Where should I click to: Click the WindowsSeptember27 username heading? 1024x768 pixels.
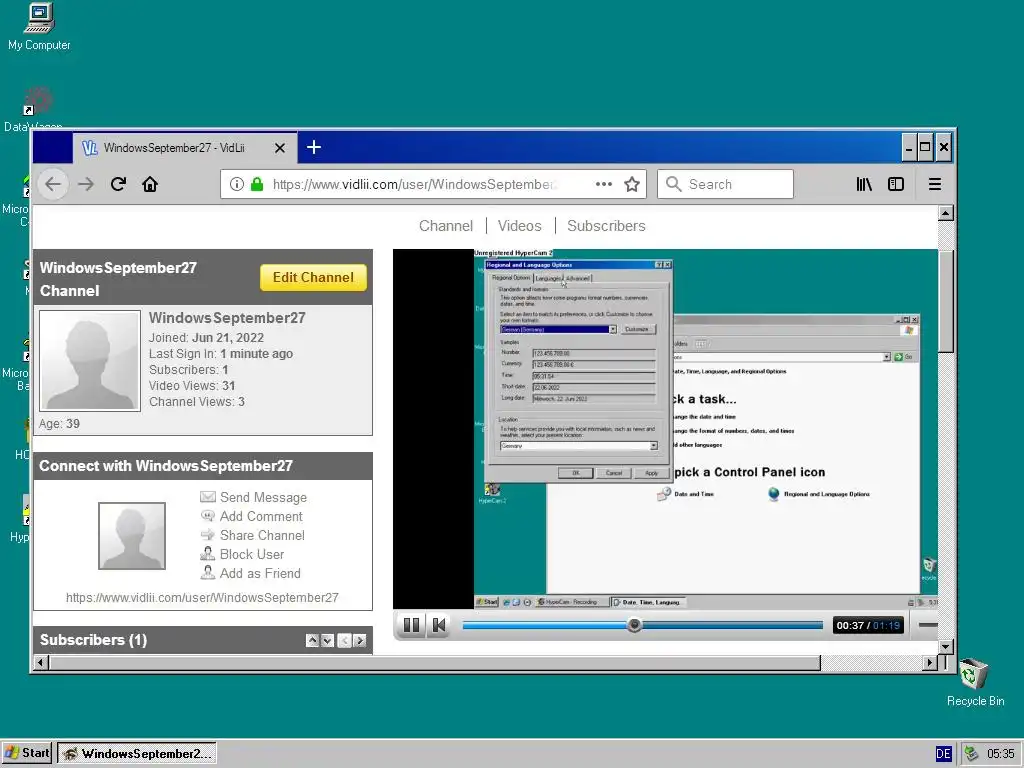[x=227, y=318]
